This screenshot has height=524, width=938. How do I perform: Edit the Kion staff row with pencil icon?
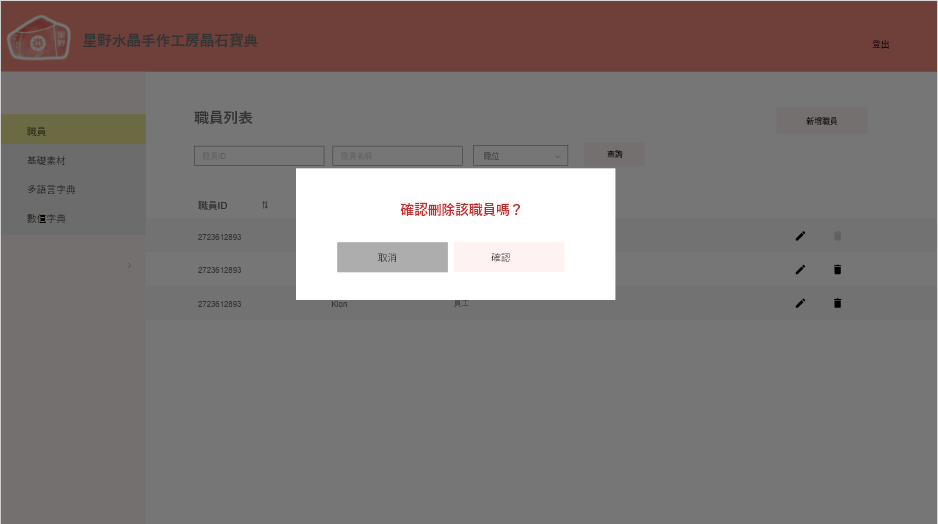[800, 303]
